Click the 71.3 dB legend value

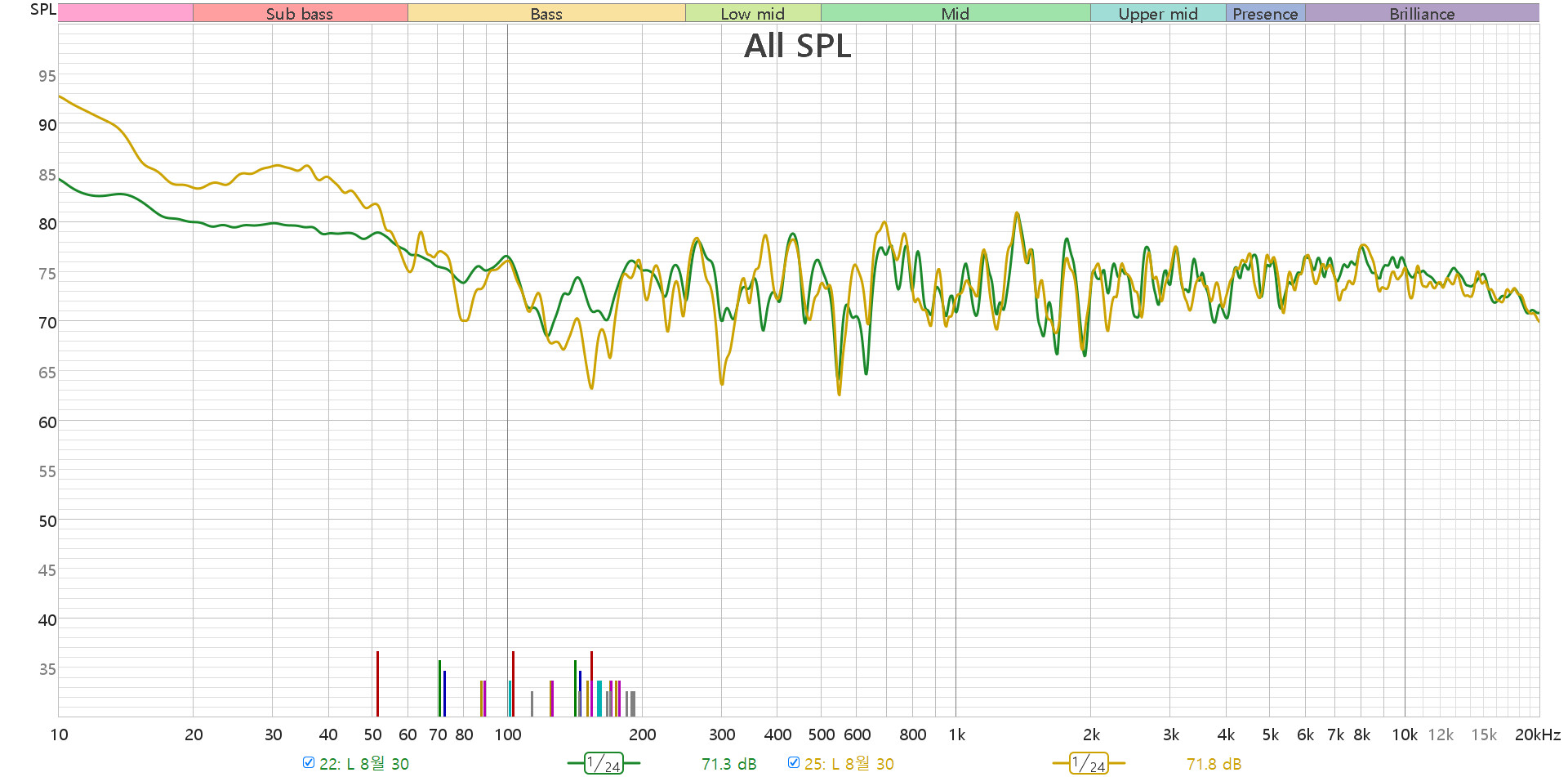click(729, 764)
